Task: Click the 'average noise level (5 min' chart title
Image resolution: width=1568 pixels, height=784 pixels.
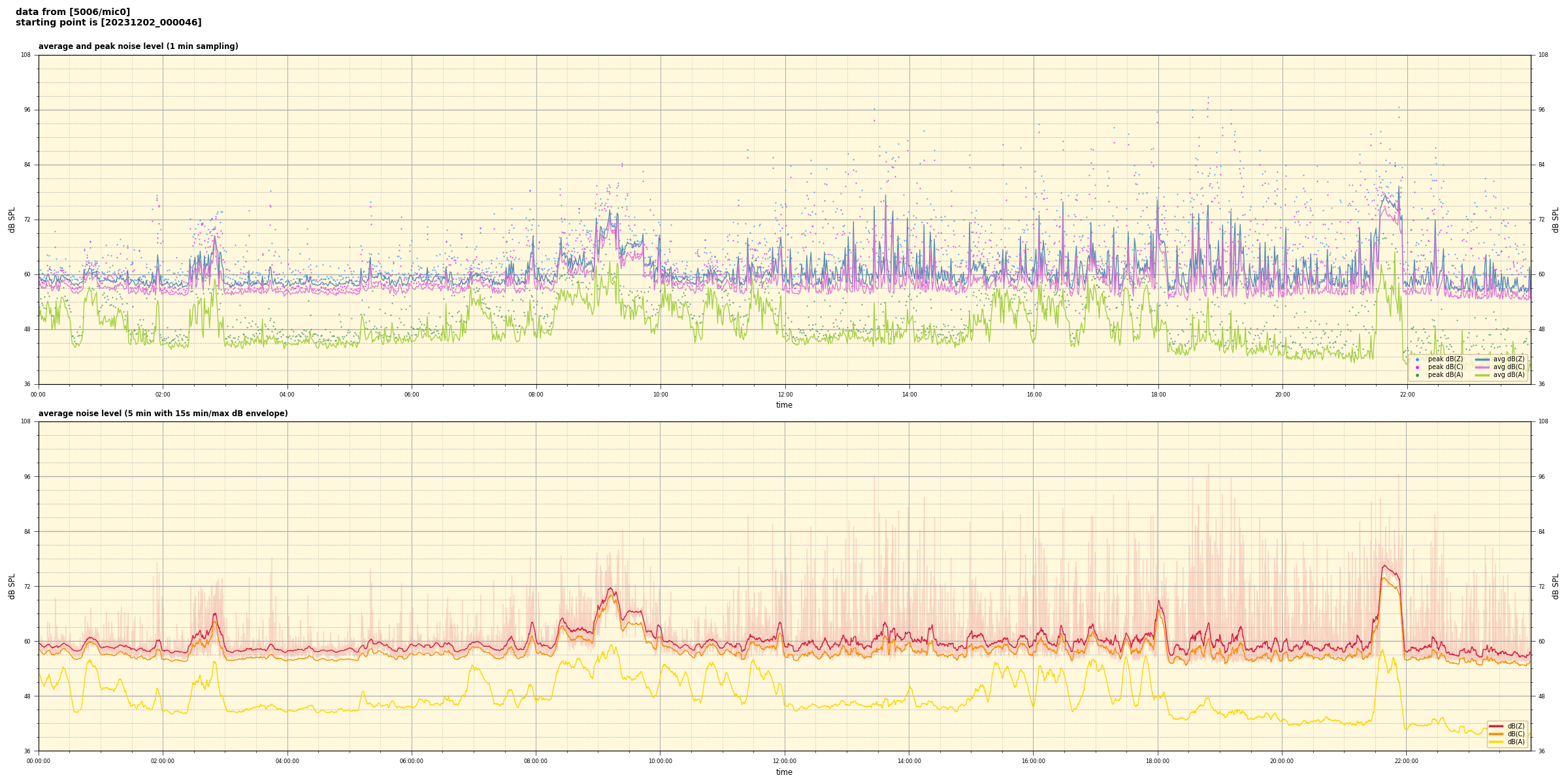Action: [x=163, y=414]
